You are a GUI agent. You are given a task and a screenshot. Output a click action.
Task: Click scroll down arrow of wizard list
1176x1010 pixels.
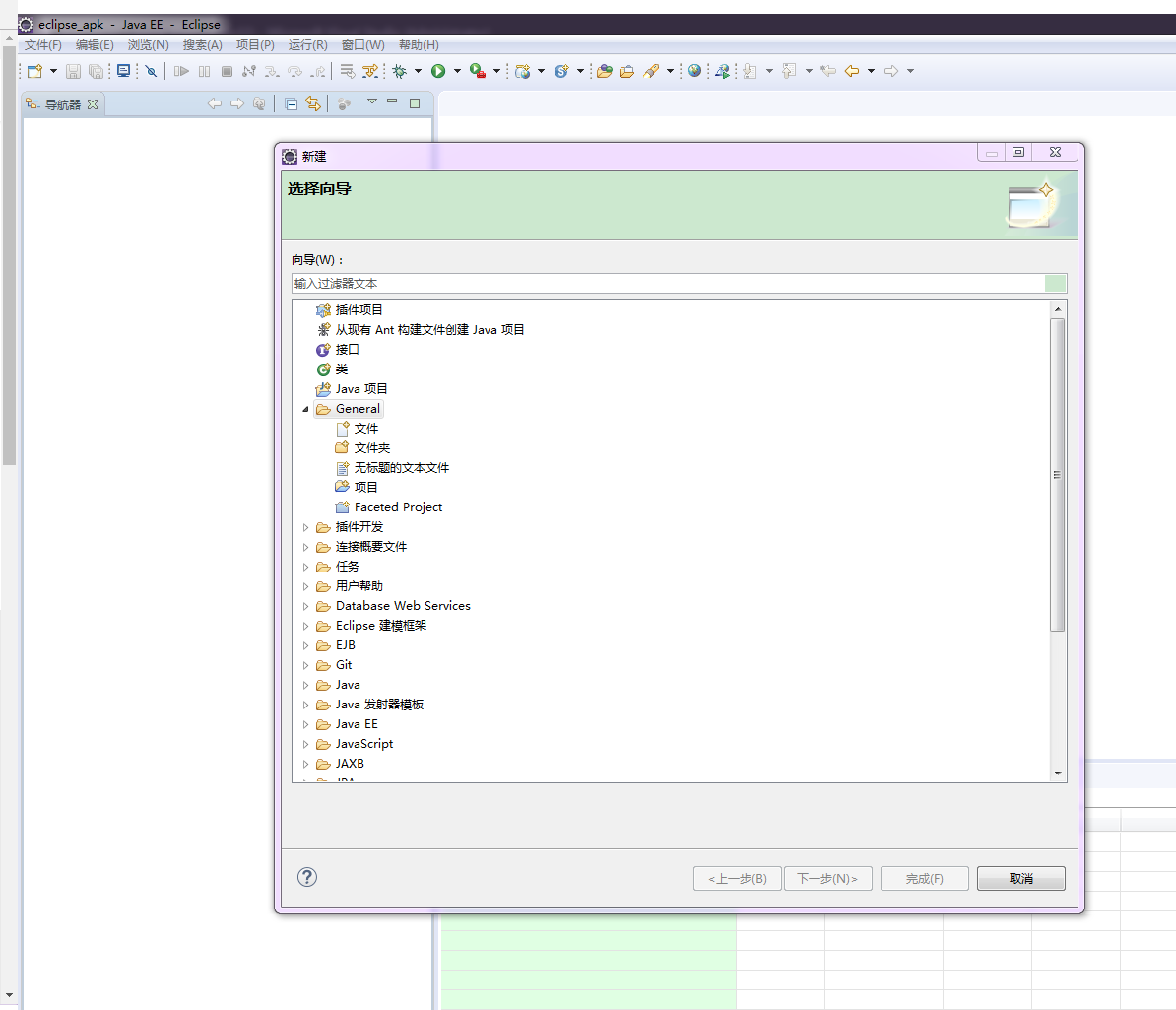click(1058, 773)
